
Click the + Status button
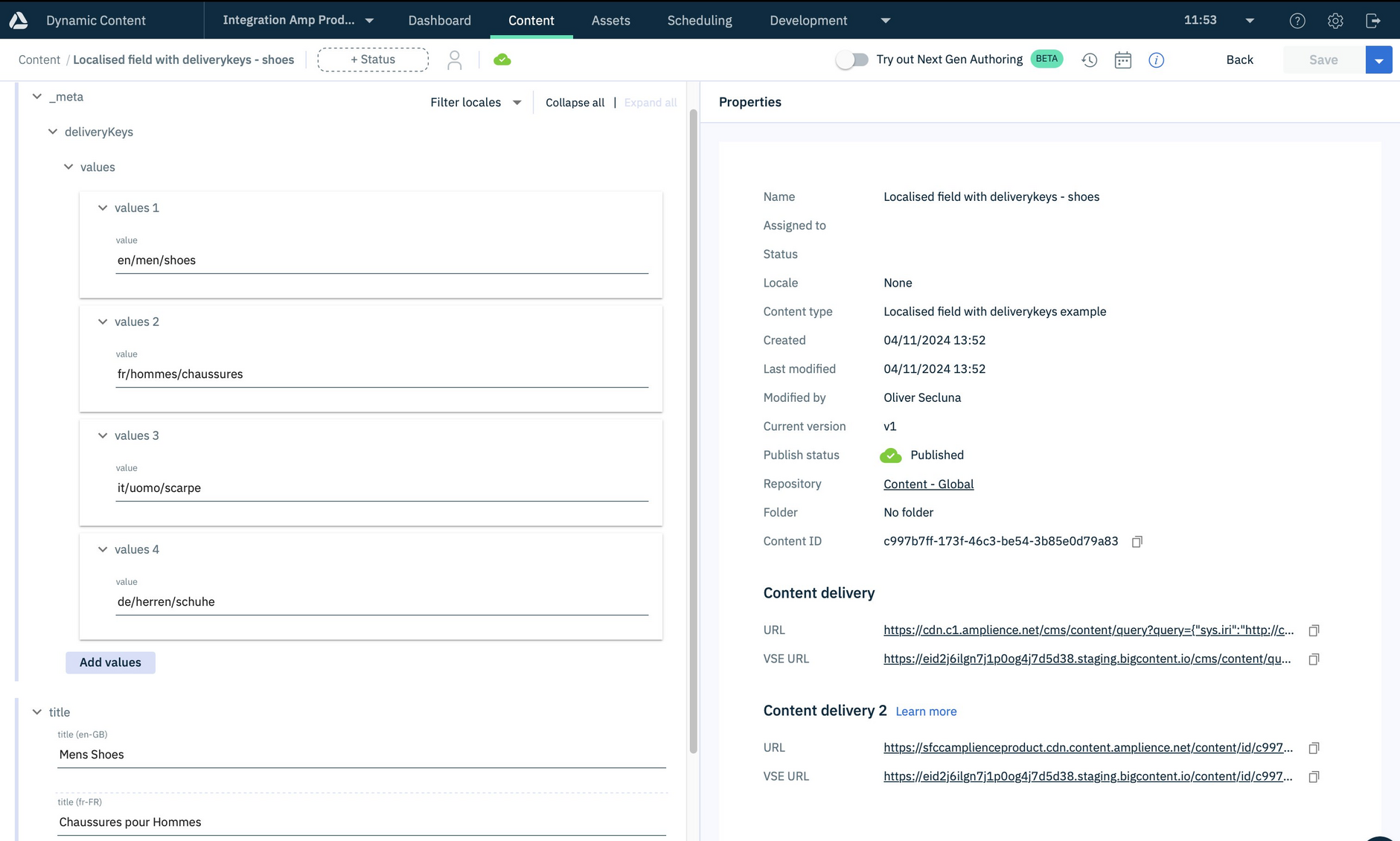point(373,60)
